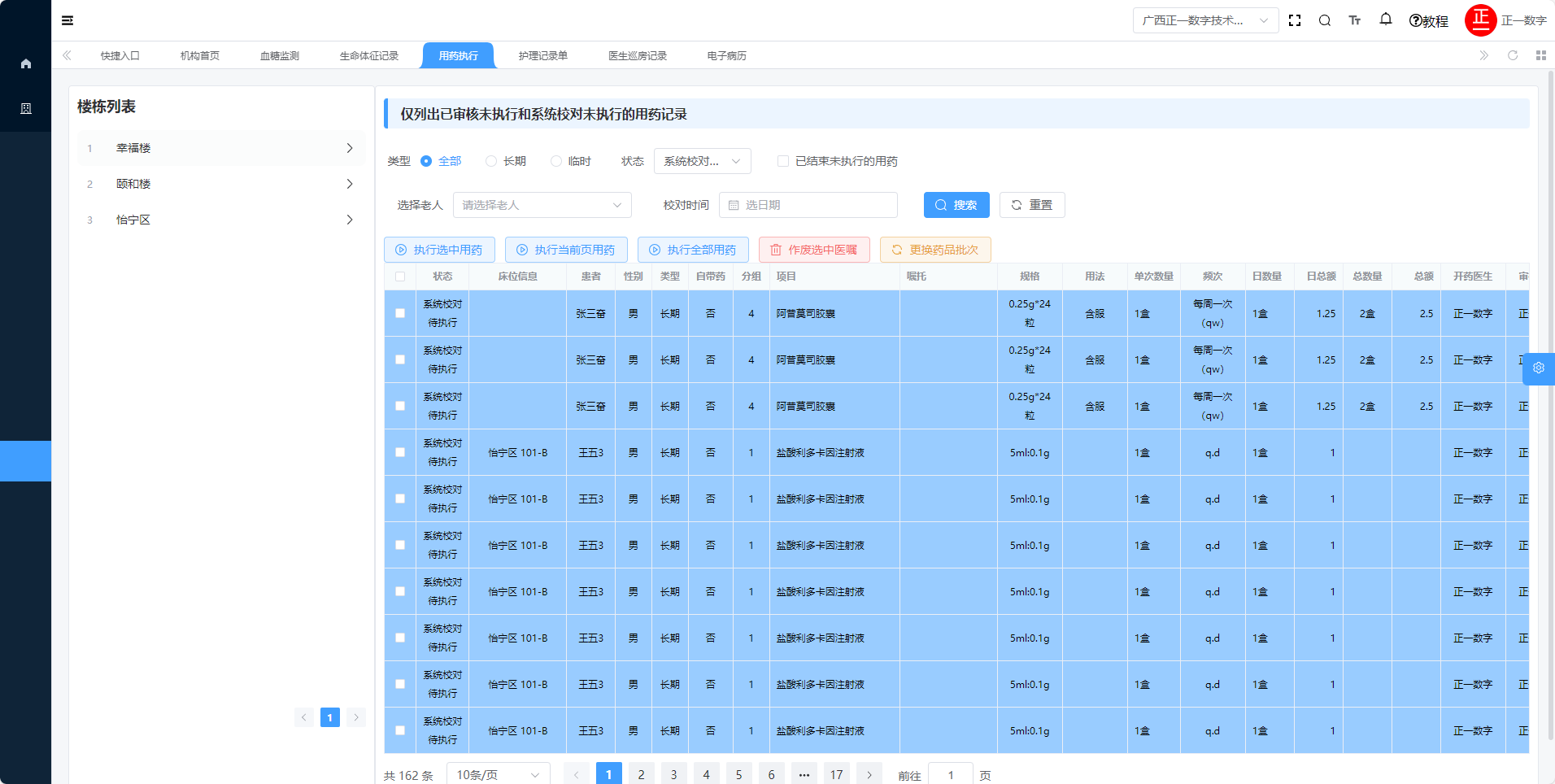Go to page 17 of table

[837, 774]
